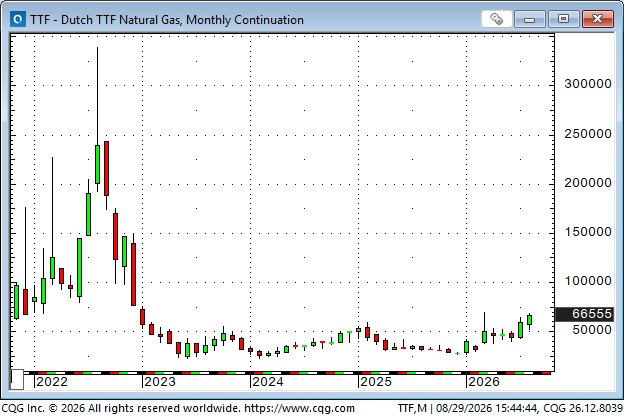Click the 250000 price axis label
This screenshot has height=416, width=624.
(x=588, y=134)
